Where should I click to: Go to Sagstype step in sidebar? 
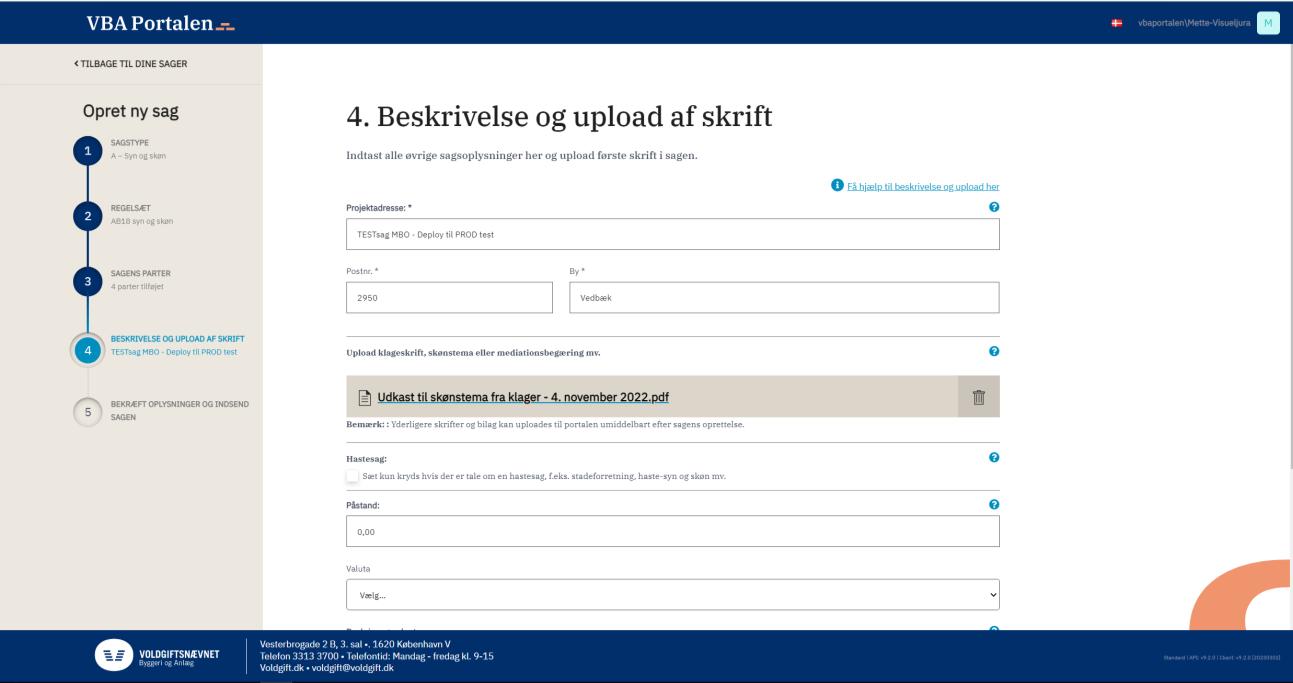point(130,143)
